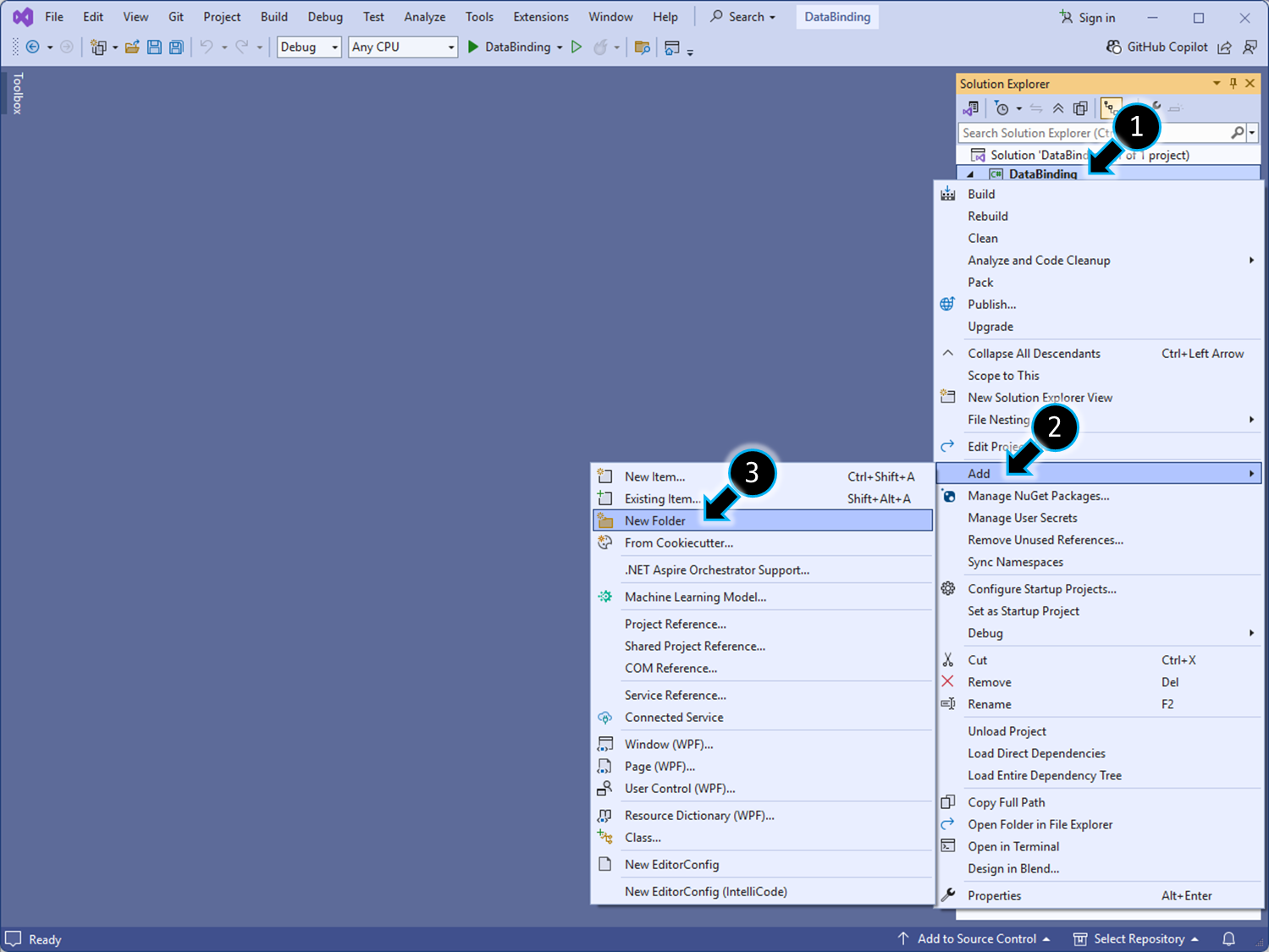Click the Open File folder icon
The height and width of the screenshot is (952, 1269).
(132, 47)
